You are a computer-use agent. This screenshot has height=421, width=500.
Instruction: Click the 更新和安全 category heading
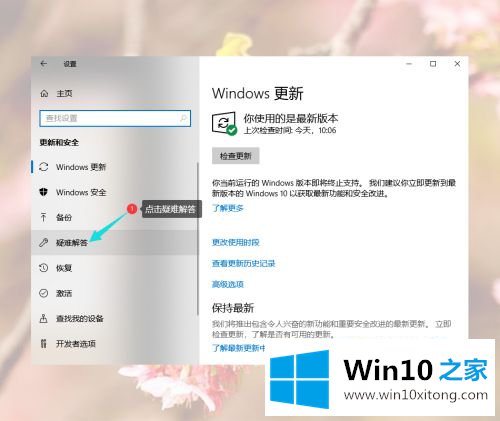coord(59,142)
